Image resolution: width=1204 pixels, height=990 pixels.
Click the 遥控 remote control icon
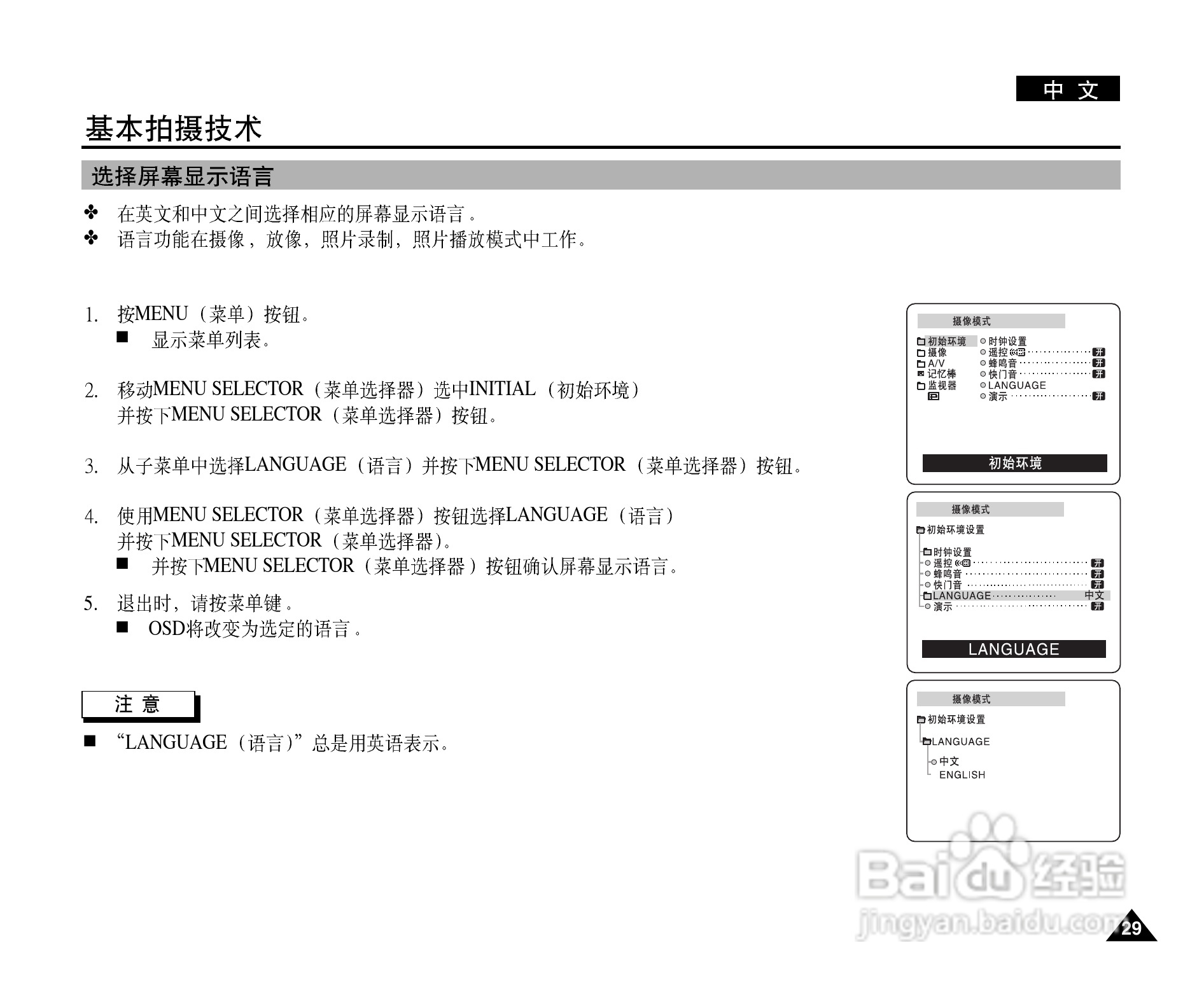(1017, 352)
